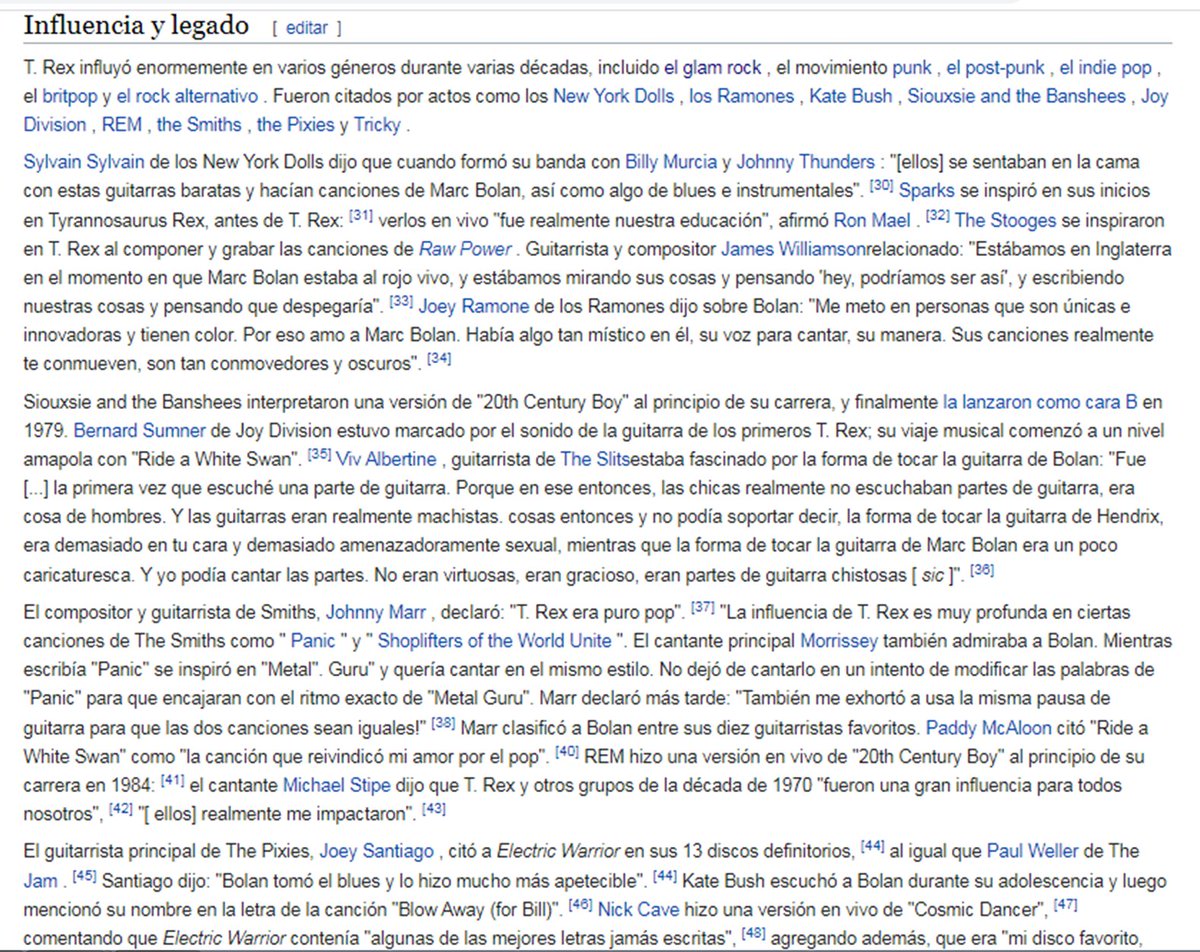The image size is (1200, 952).
Task: Open 'Siouxsie and the Banshees' link
Action: point(1017,97)
